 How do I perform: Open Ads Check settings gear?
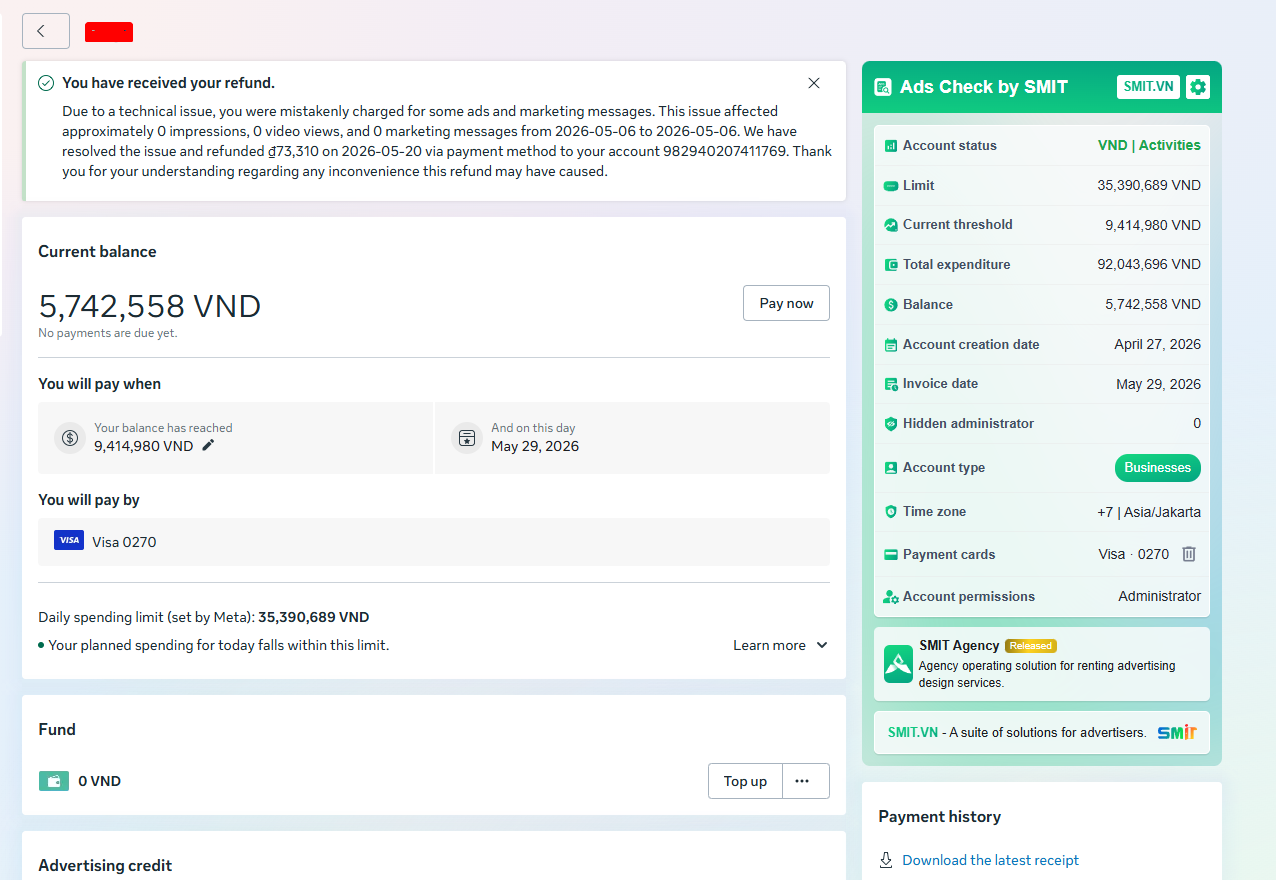[x=1198, y=87]
